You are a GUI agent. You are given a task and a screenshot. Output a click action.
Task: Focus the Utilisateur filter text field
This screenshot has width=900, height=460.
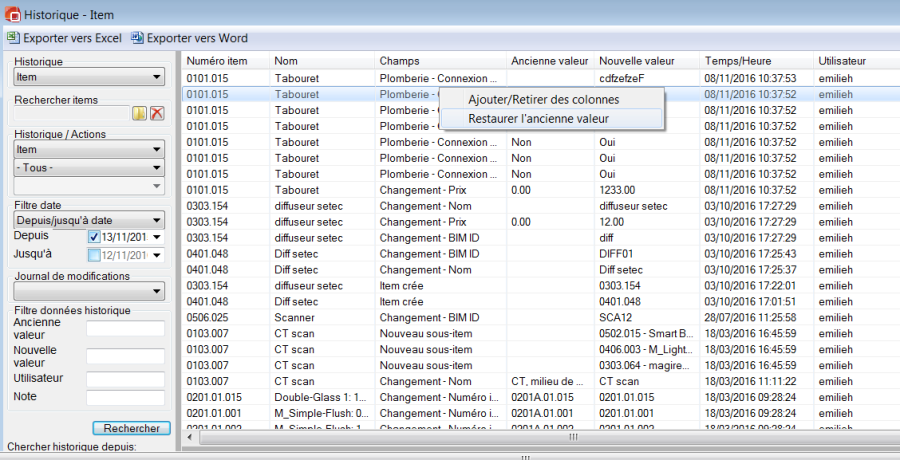click(125, 379)
